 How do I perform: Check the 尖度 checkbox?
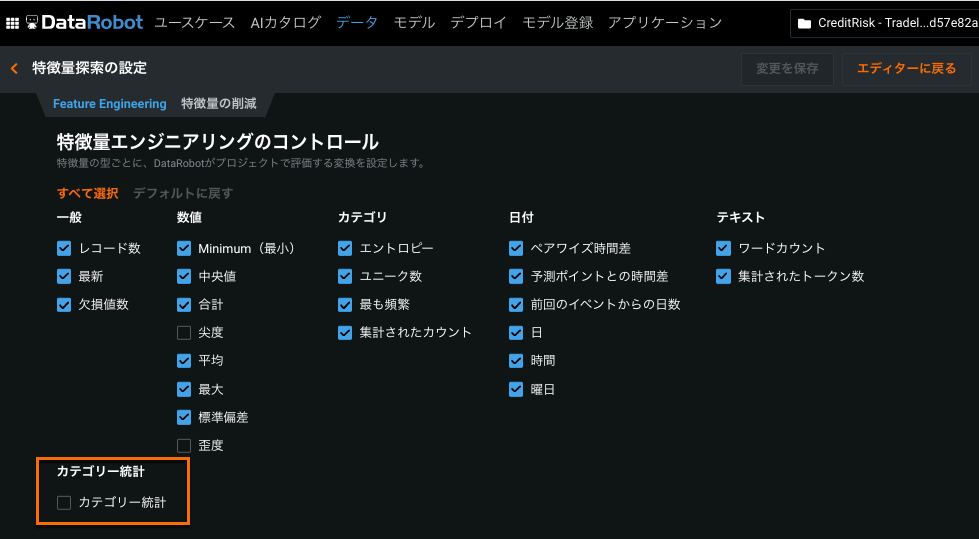(184, 332)
